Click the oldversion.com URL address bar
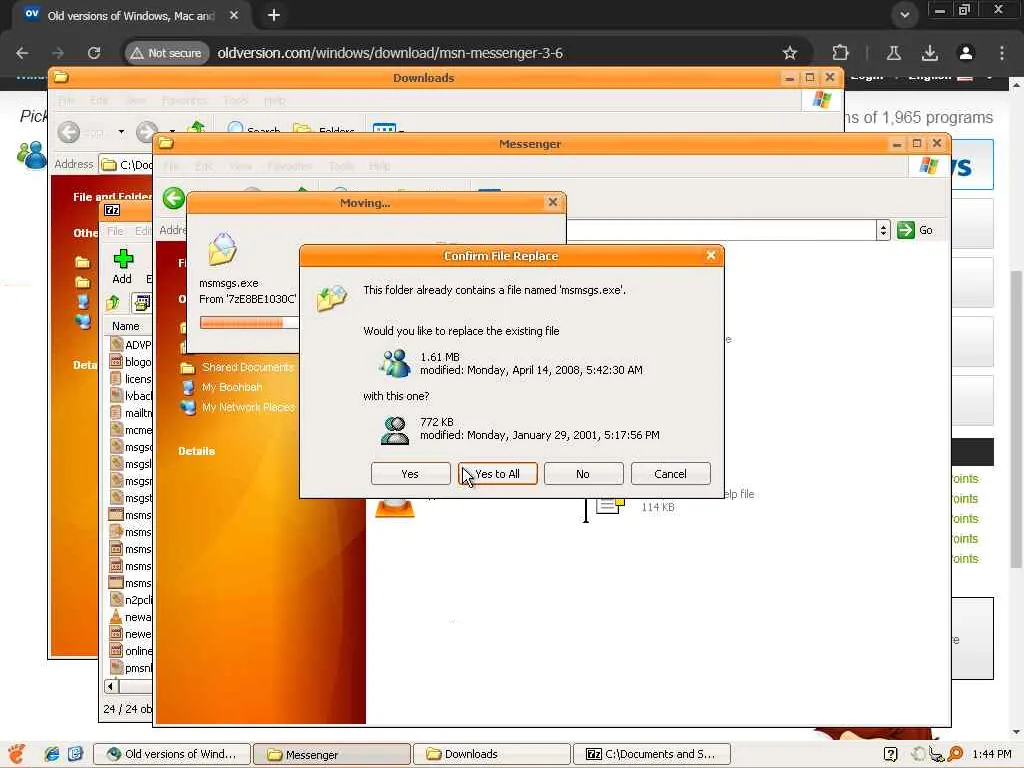This screenshot has width=1024, height=768. pyautogui.click(x=390, y=53)
